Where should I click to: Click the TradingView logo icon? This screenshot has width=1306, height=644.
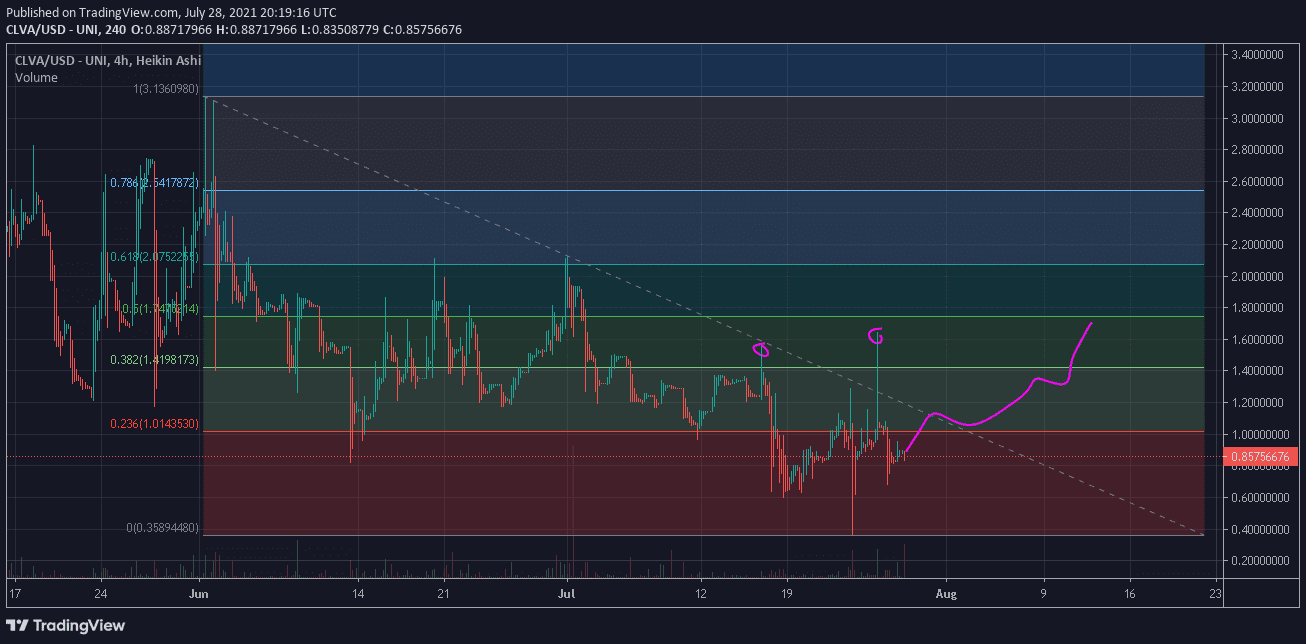19,625
